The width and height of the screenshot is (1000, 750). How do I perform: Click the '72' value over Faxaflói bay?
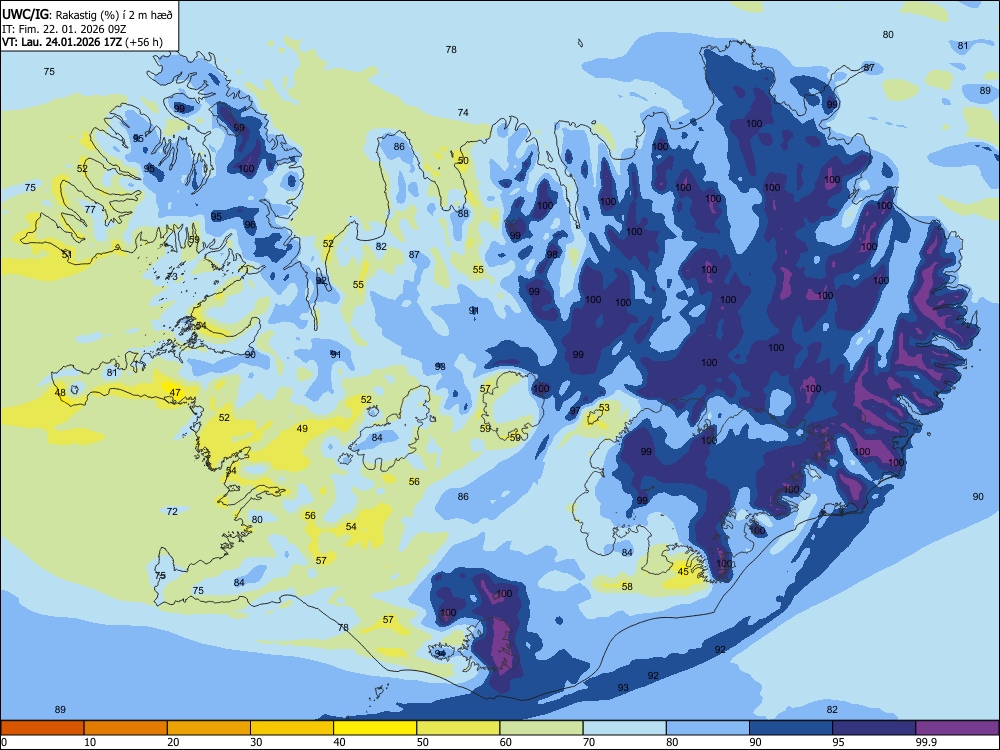(172, 511)
